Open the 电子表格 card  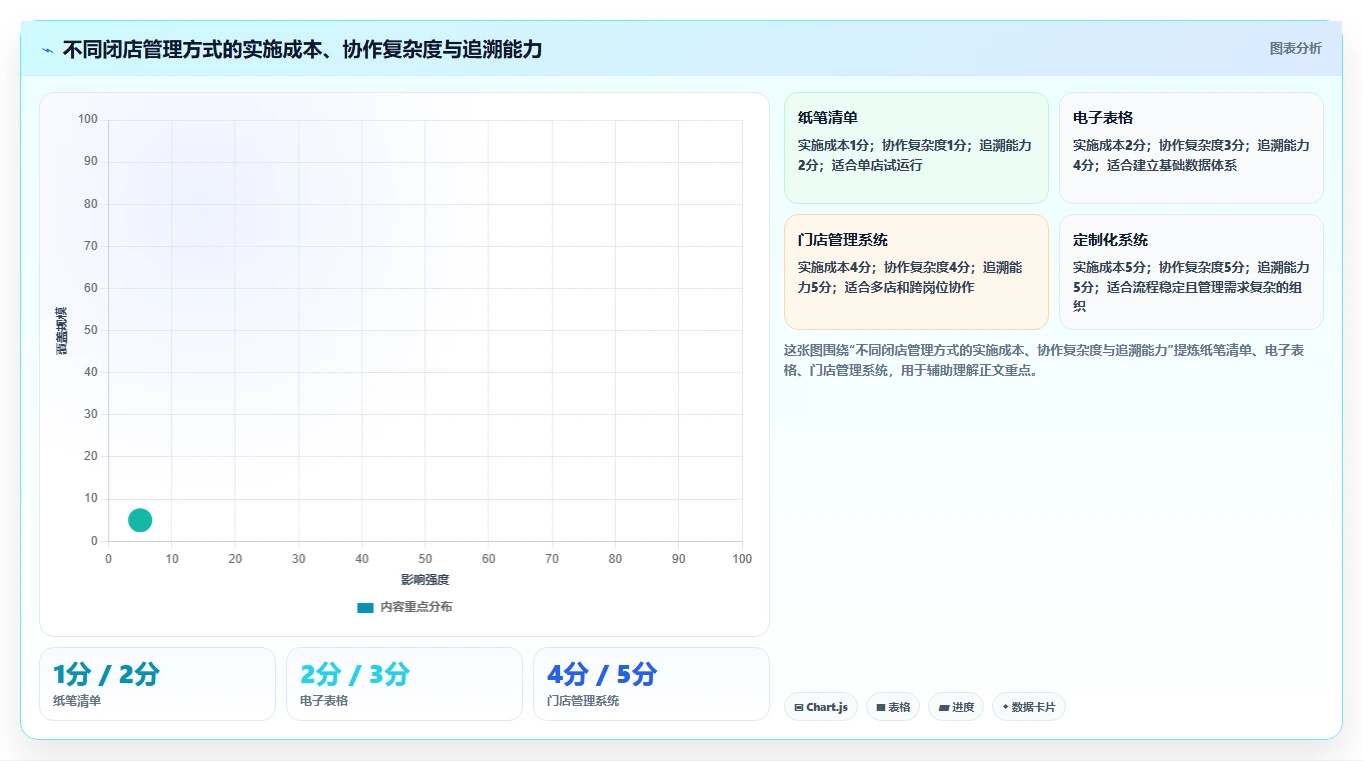1191,148
